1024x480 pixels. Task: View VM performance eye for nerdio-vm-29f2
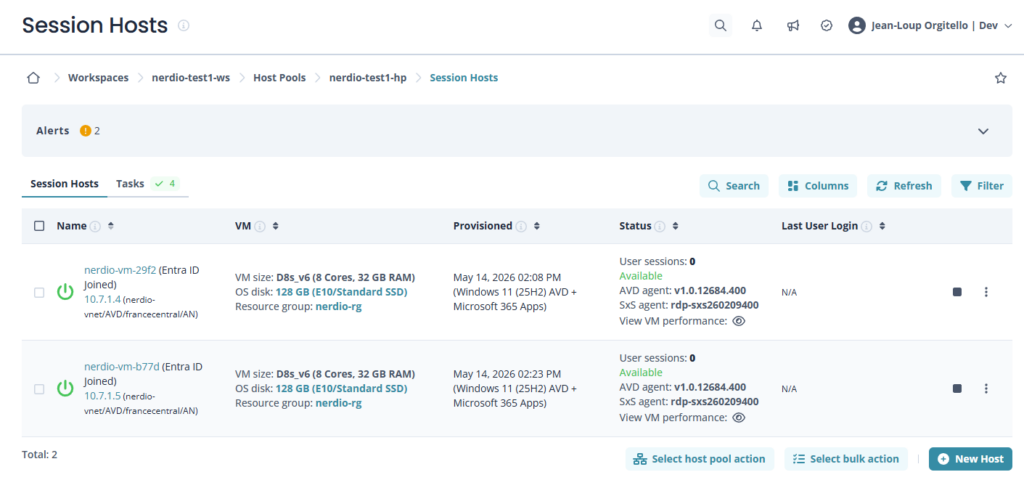(739, 321)
